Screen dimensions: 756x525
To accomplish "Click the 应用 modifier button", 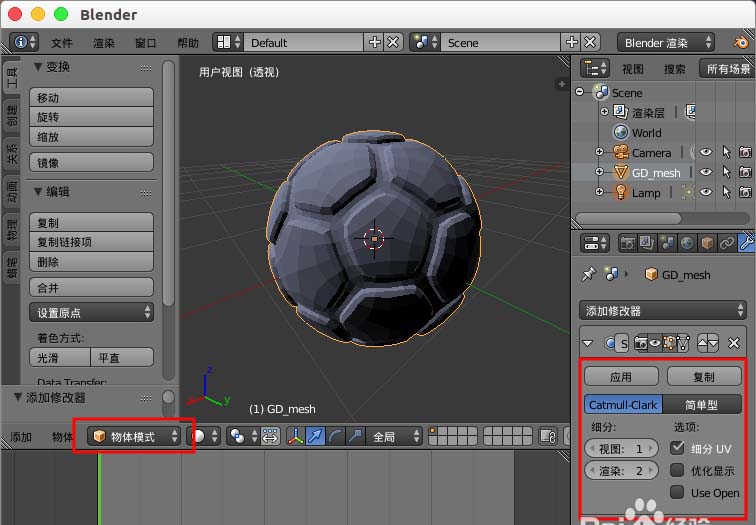I will tap(621, 377).
